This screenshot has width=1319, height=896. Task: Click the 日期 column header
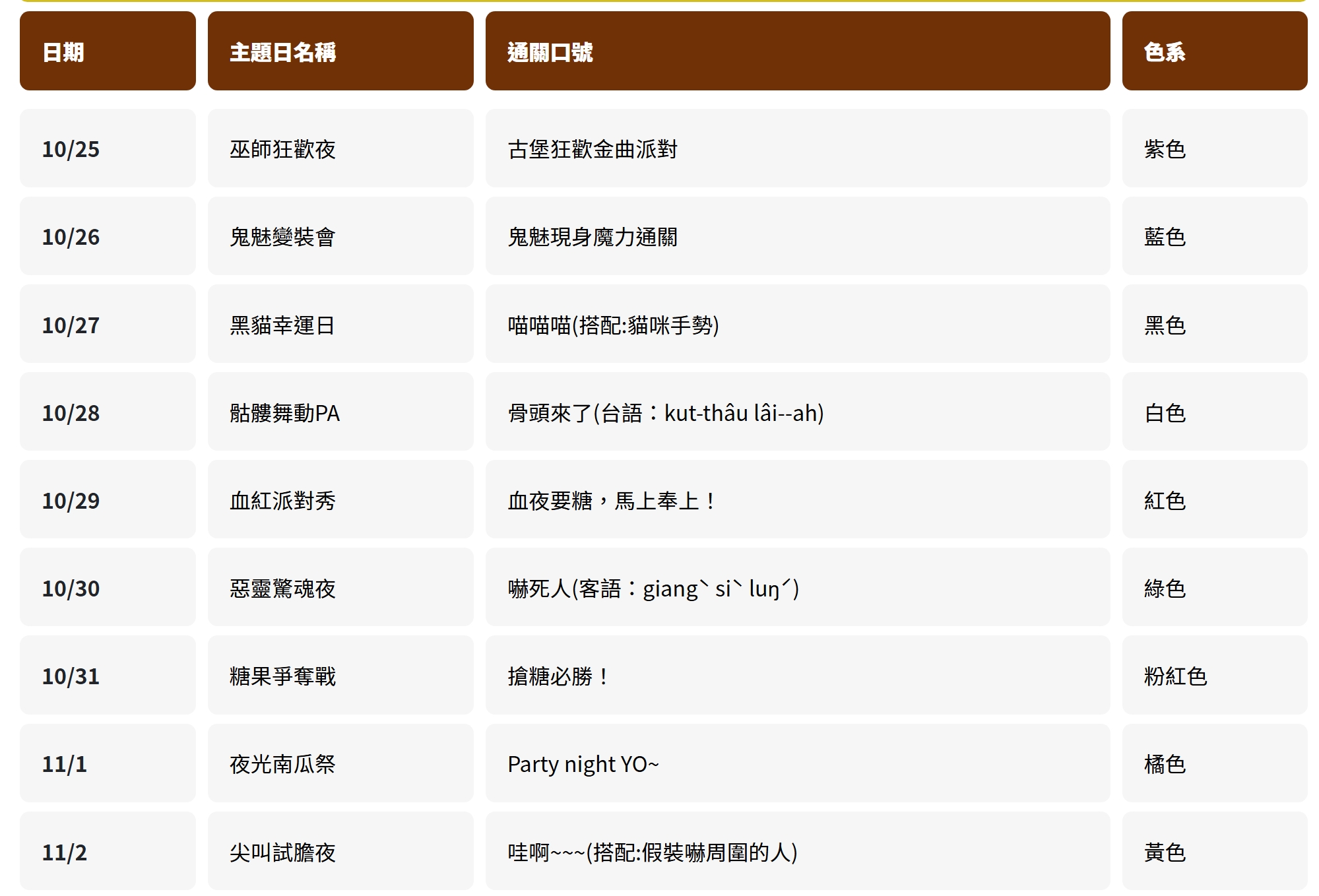click(x=108, y=51)
